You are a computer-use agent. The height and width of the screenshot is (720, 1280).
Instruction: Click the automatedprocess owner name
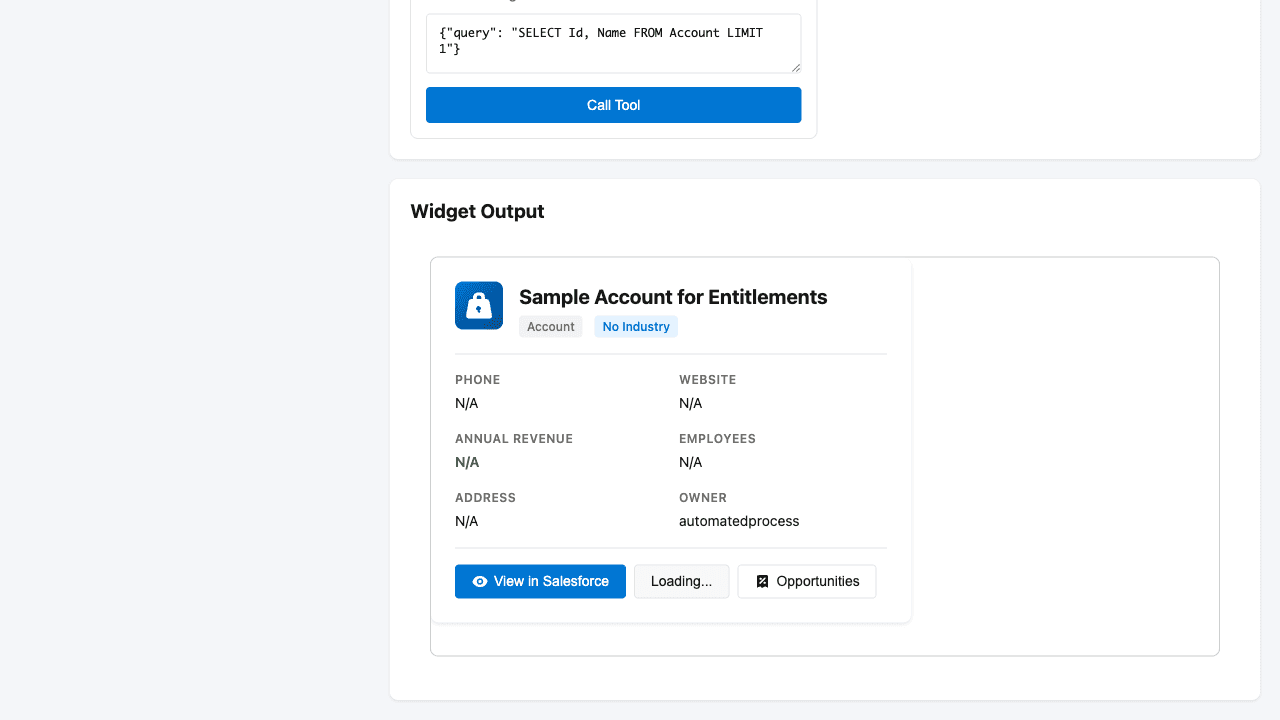739,521
